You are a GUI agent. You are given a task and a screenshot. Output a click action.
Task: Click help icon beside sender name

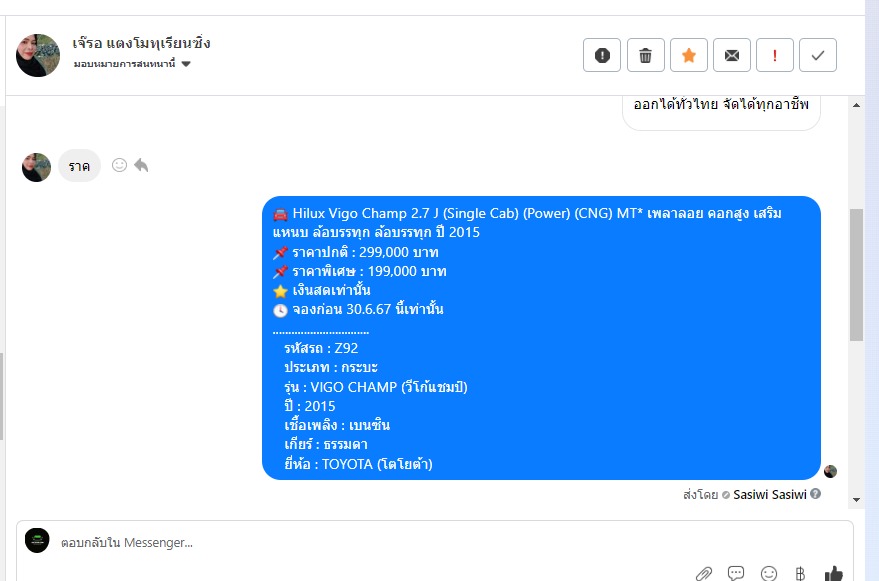(x=816, y=494)
